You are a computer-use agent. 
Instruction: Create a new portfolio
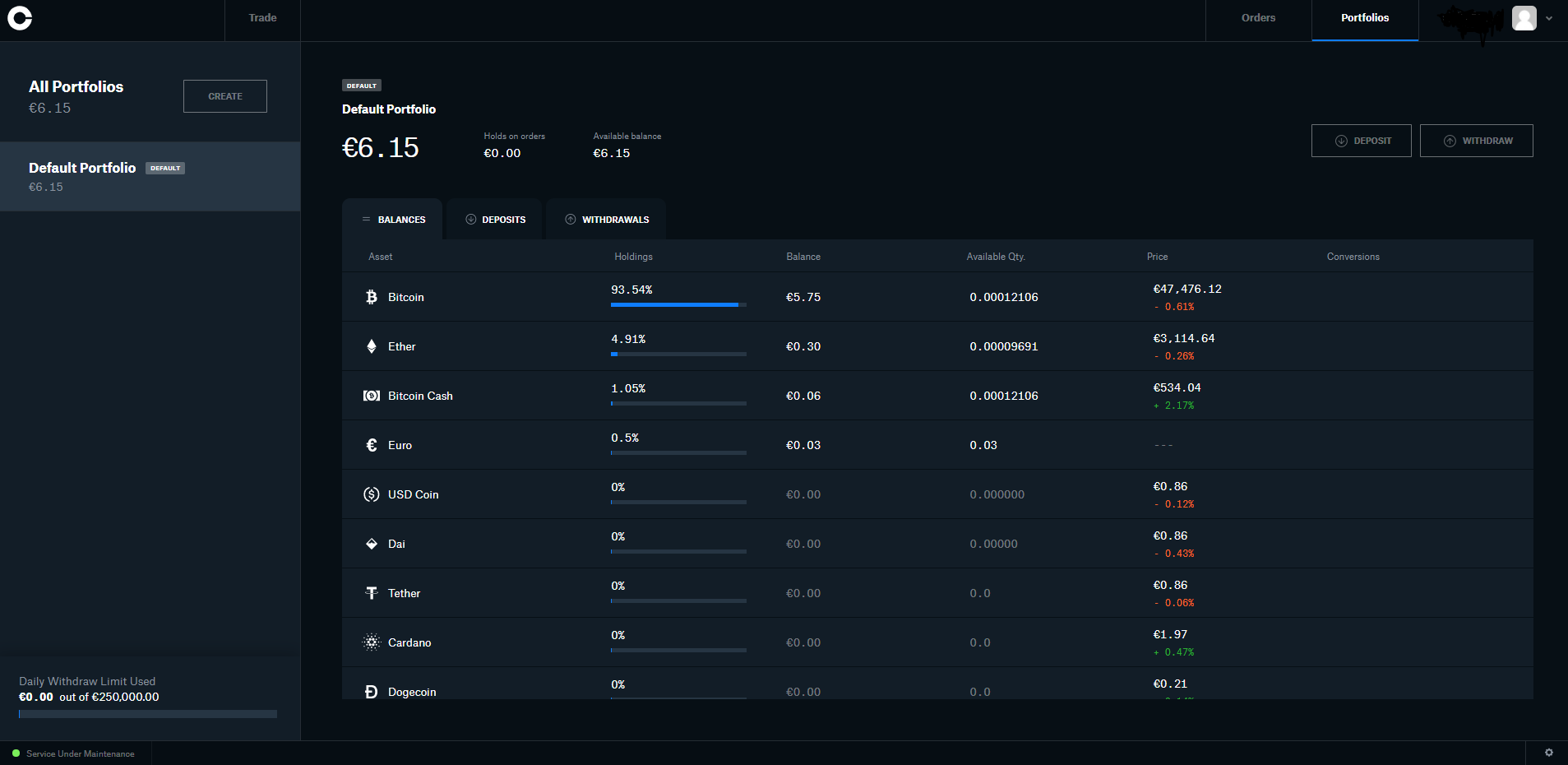click(225, 96)
